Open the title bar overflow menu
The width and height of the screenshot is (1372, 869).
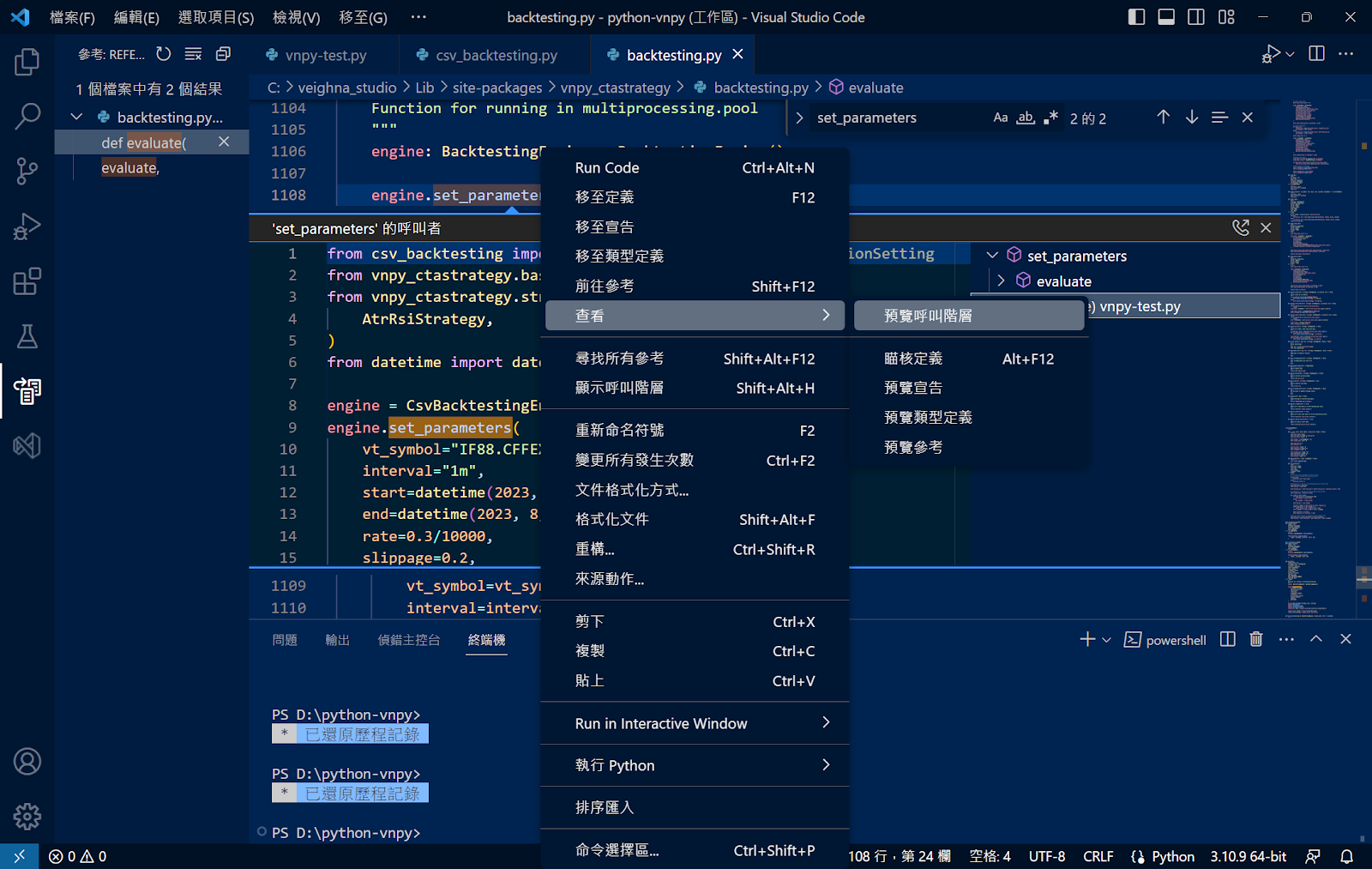[x=418, y=17]
